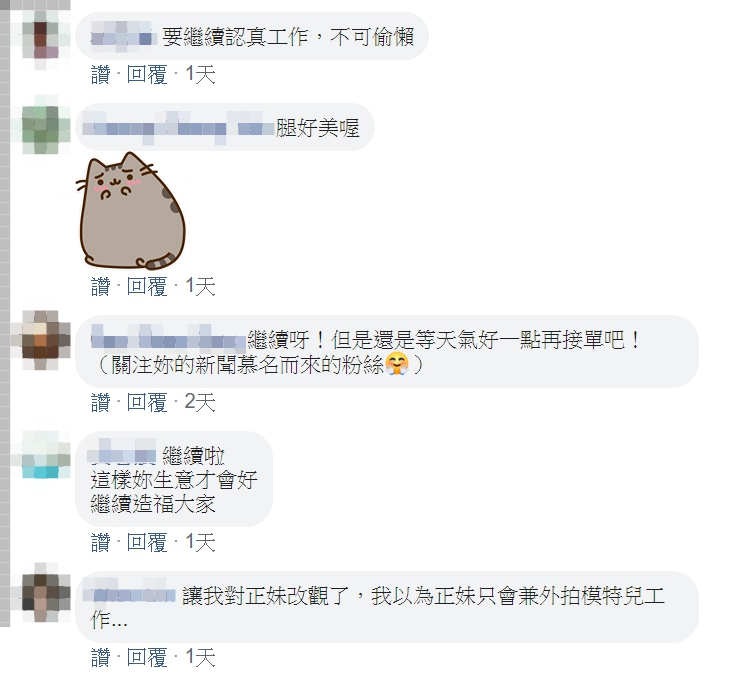Open the first commenter's profile picture
This screenshot has height=678, width=731.
(41, 40)
